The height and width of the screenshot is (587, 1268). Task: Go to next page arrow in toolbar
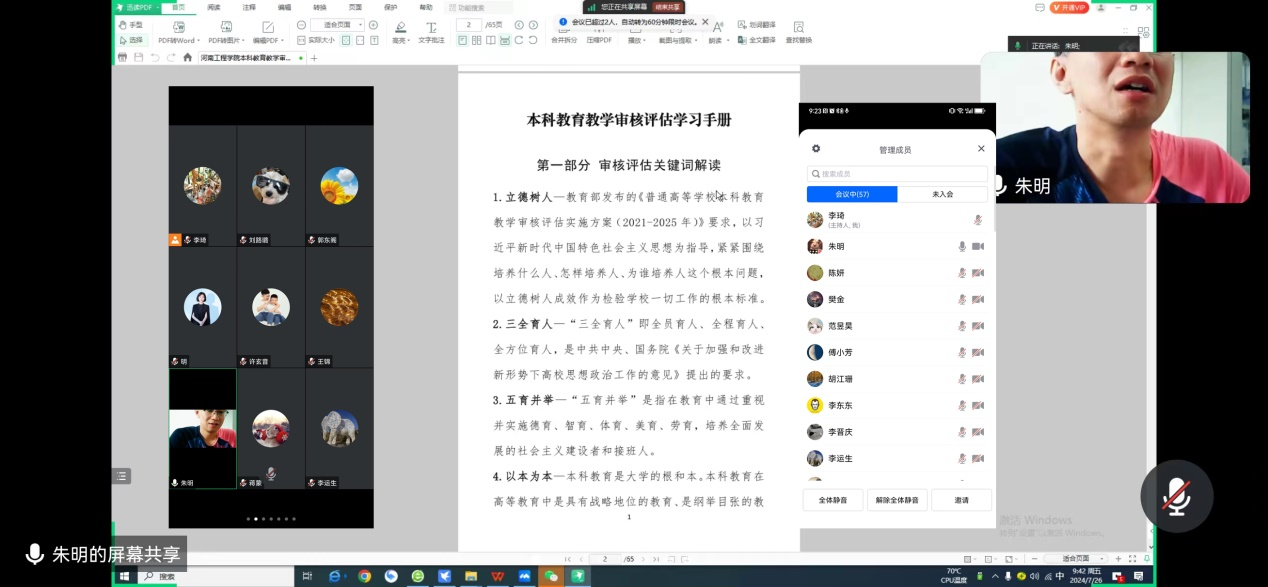tap(535, 25)
